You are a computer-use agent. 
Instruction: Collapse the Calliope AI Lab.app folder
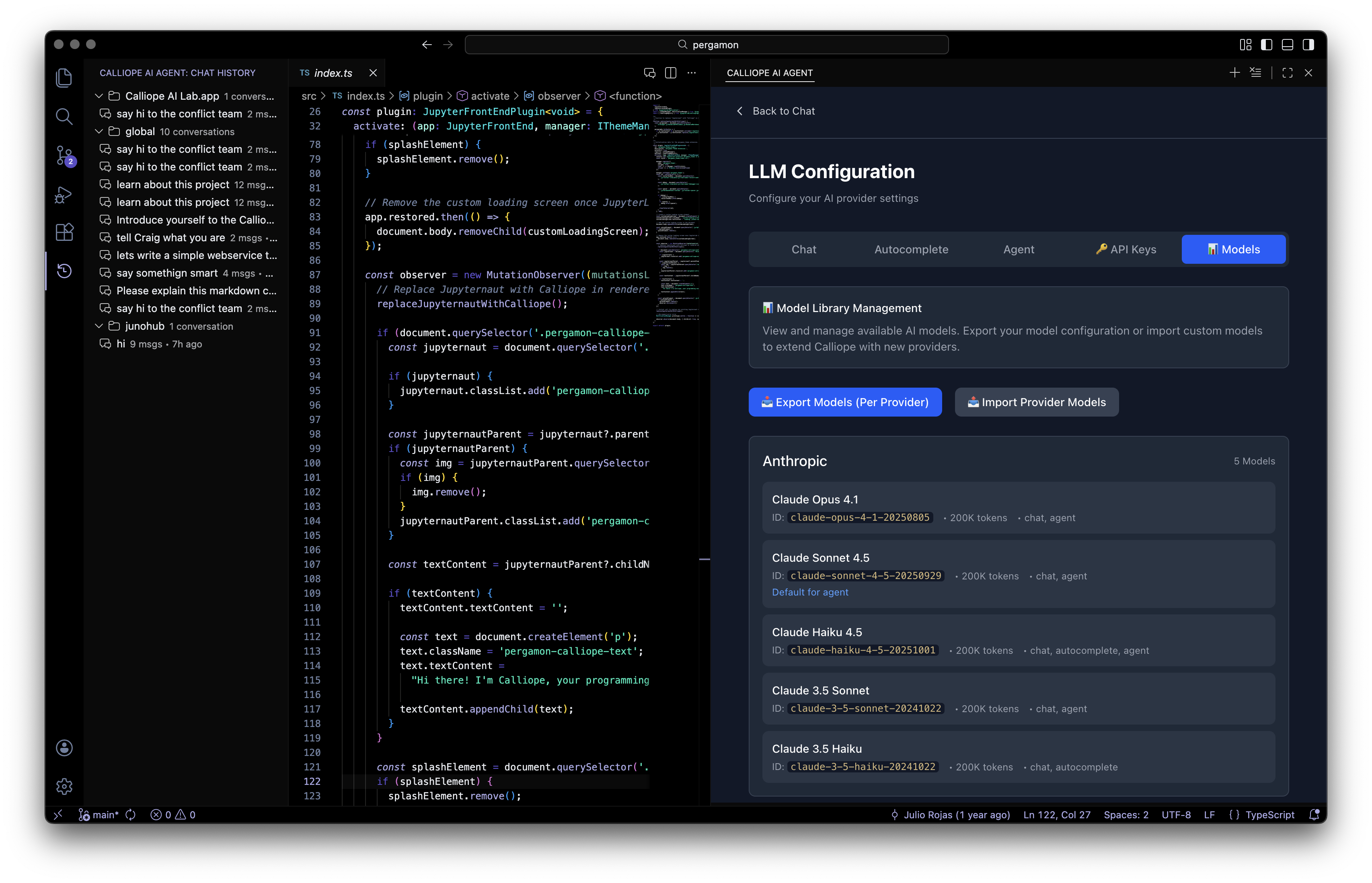pyautogui.click(x=99, y=96)
